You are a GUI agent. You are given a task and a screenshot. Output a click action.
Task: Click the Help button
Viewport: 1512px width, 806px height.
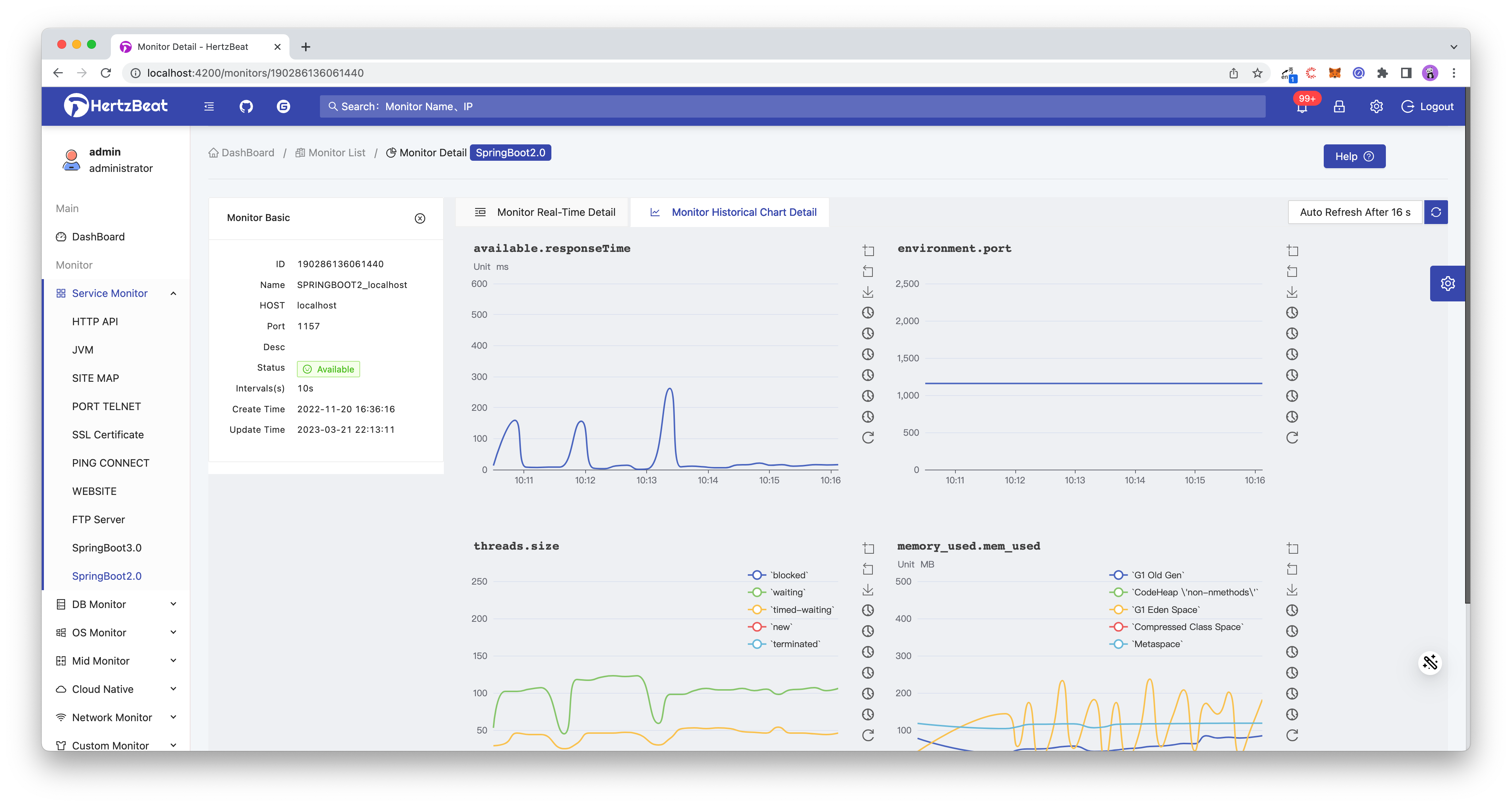[x=1354, y=156]
